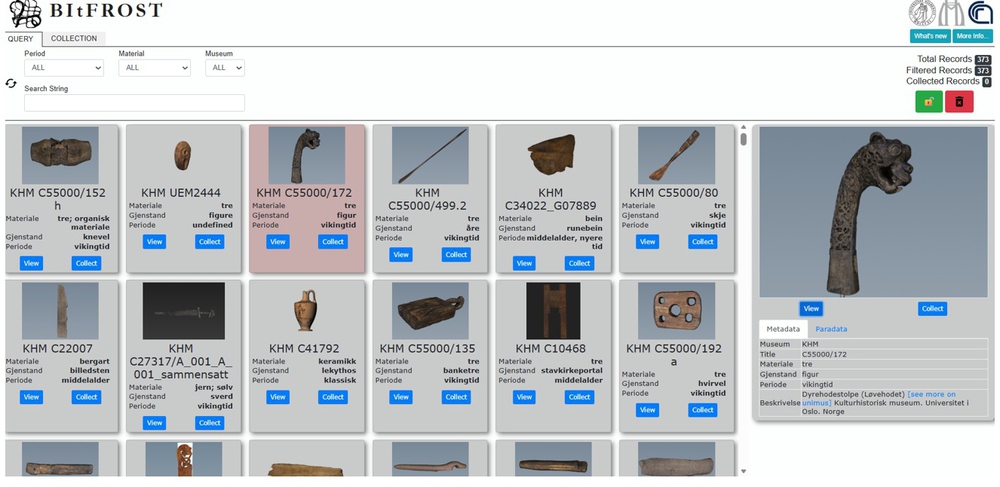View the lekythos record KHM C41792
Screen dimensions: 1000x487
(x=277, y=397)
